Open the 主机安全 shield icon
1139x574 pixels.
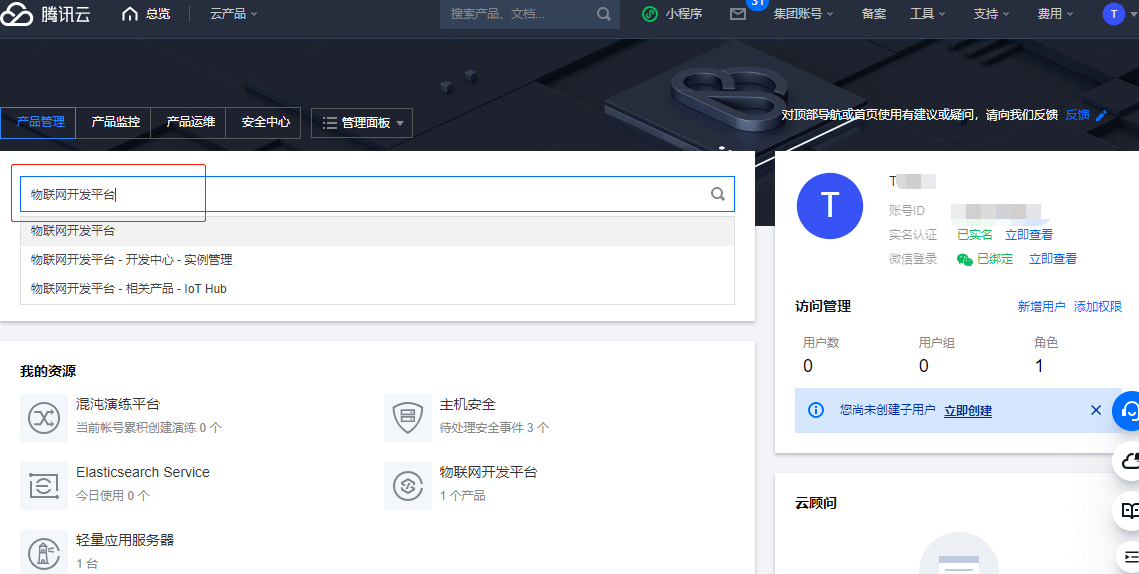pyautogui.click(x=408, y=417)
